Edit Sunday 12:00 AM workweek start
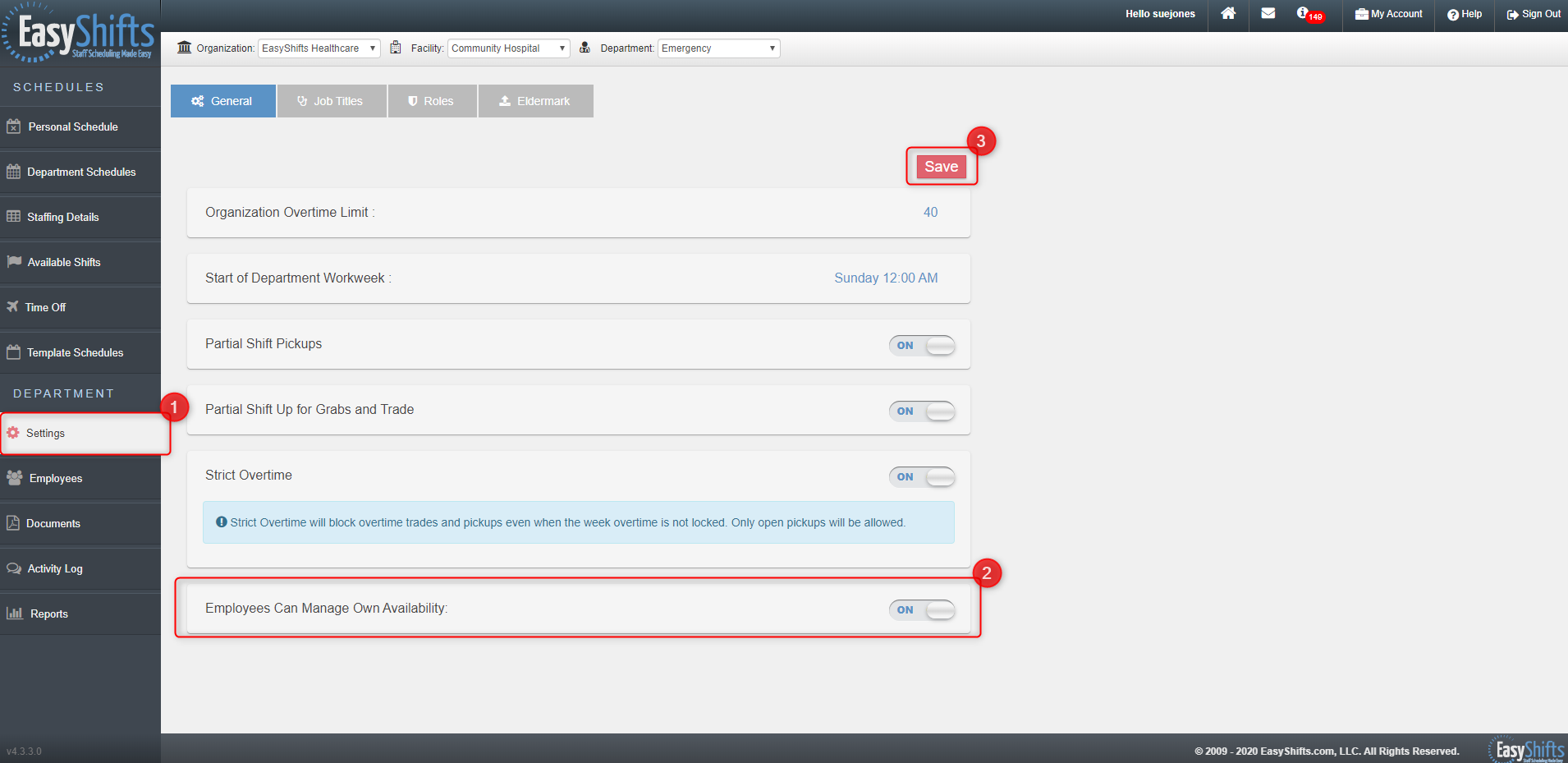This screenshot has width=1568, height=763. click(x=886, y=278)
